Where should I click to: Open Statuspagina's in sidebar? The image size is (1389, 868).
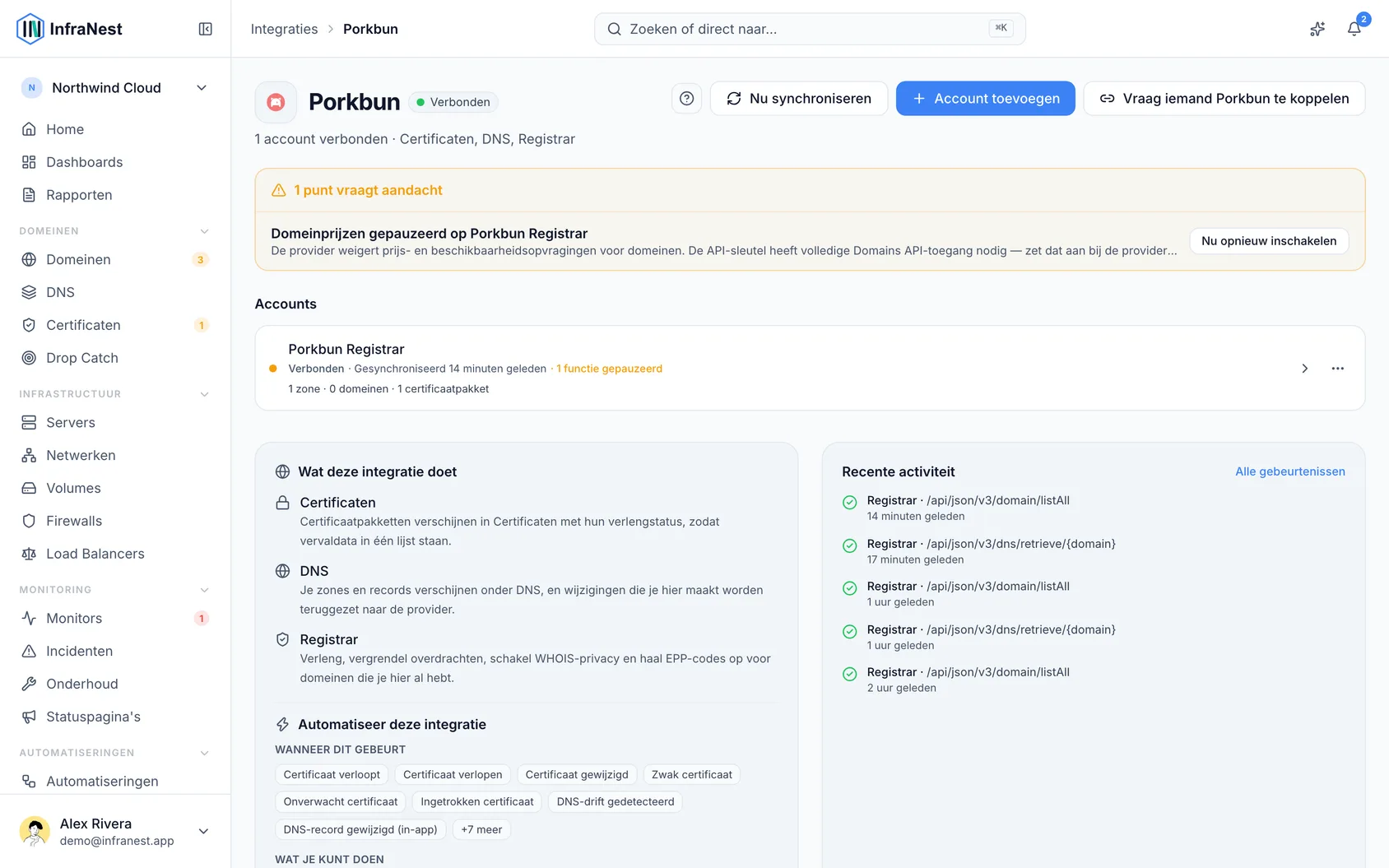pos(115,717)
